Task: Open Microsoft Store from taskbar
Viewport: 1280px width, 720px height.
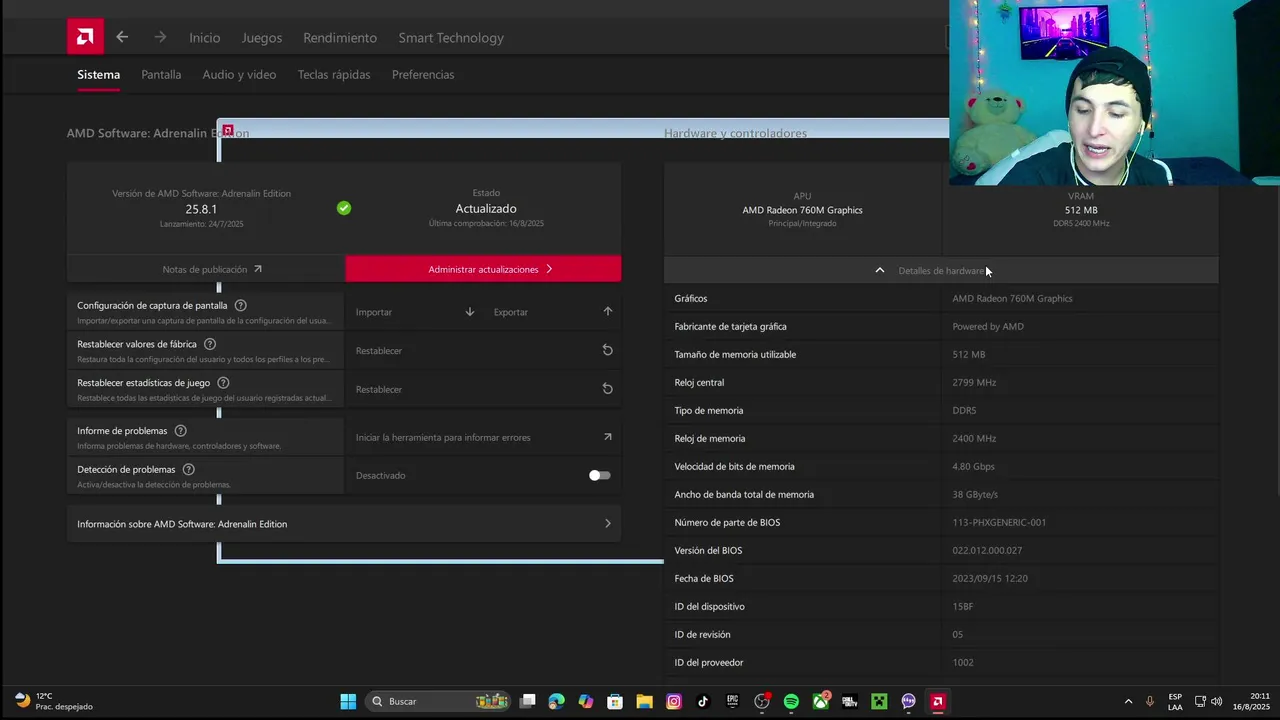Action: click(x=615, y=701)
